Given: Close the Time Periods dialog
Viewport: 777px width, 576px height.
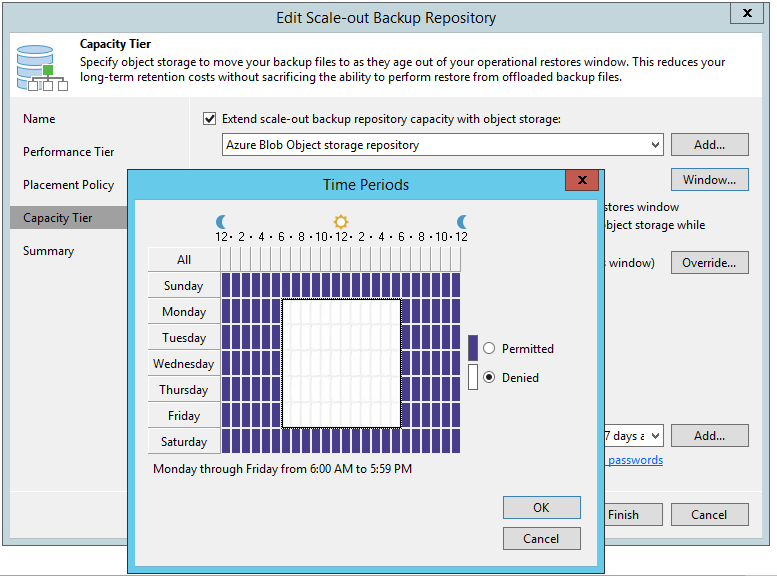Looking at the screenshot, I should click(581, 182).
